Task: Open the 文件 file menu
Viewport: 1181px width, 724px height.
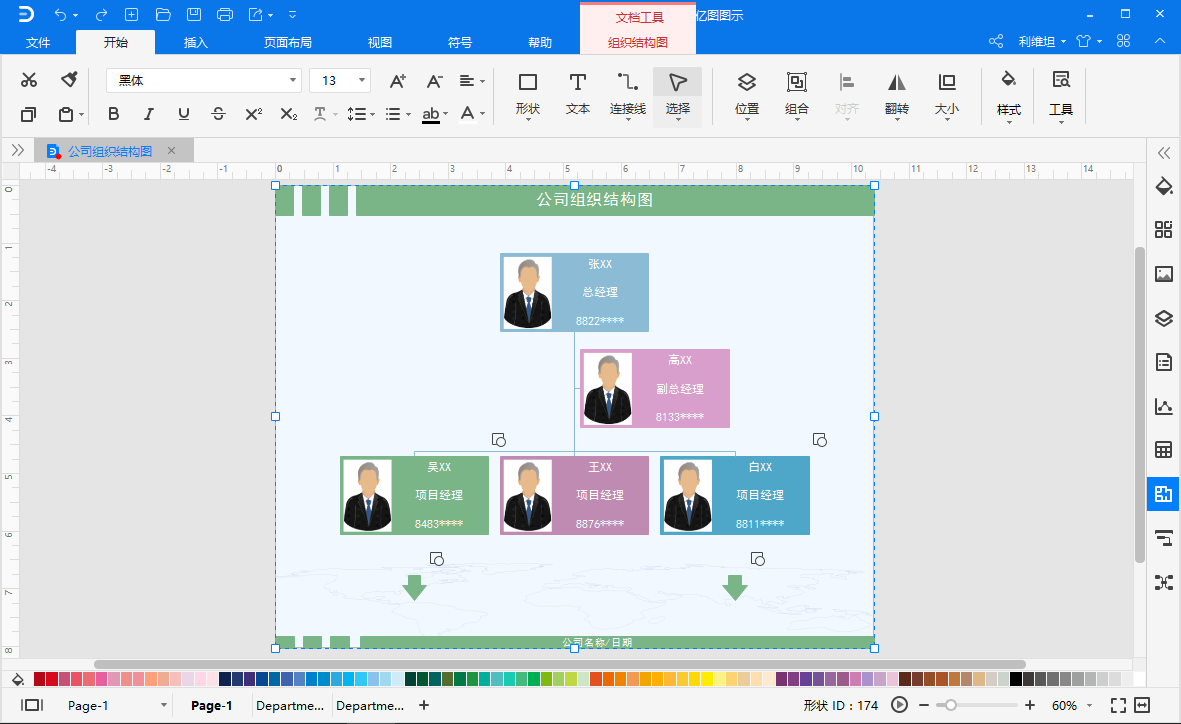Action: (x=38, y=42)
